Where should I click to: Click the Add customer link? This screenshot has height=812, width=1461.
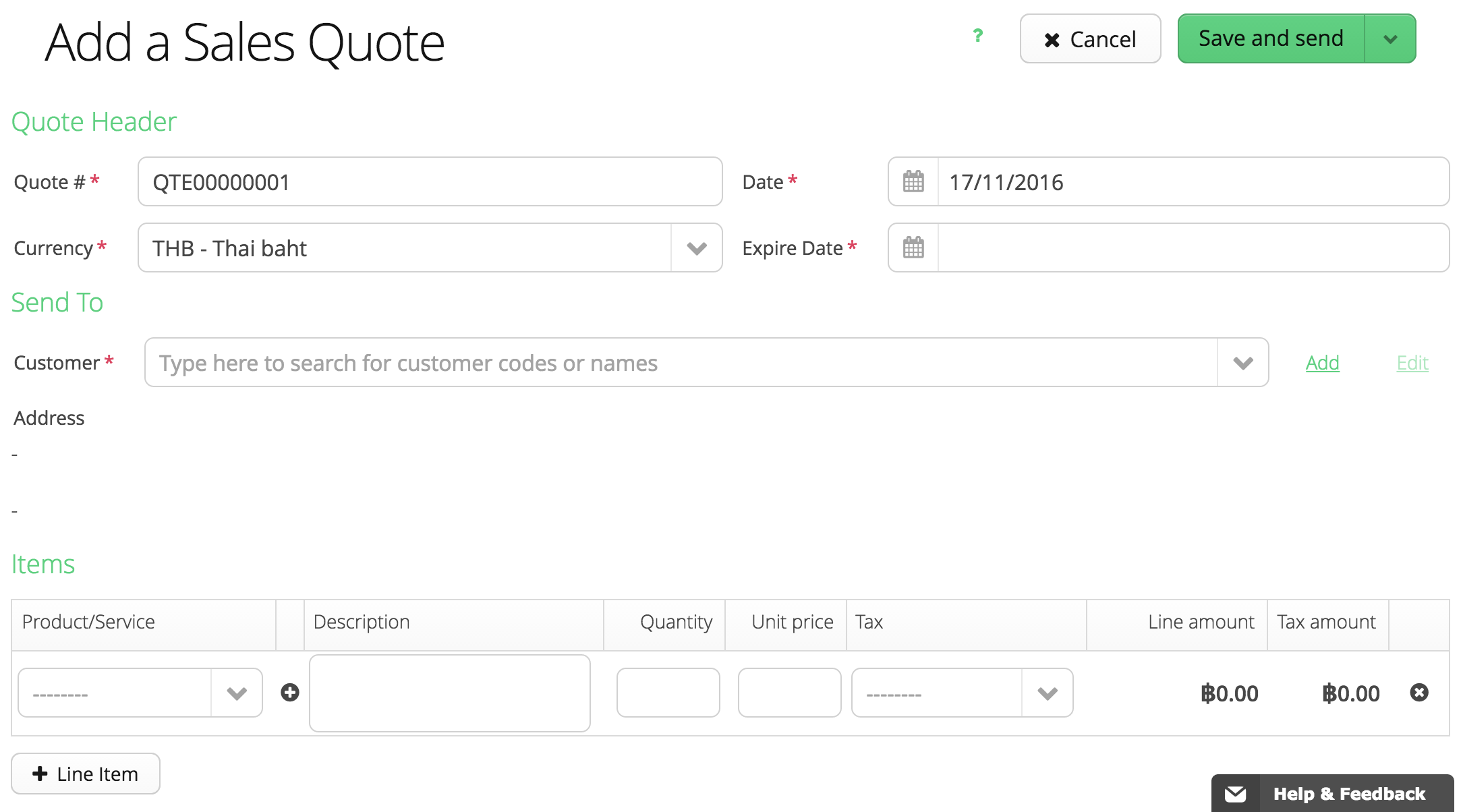click(x=1322, y=363)
